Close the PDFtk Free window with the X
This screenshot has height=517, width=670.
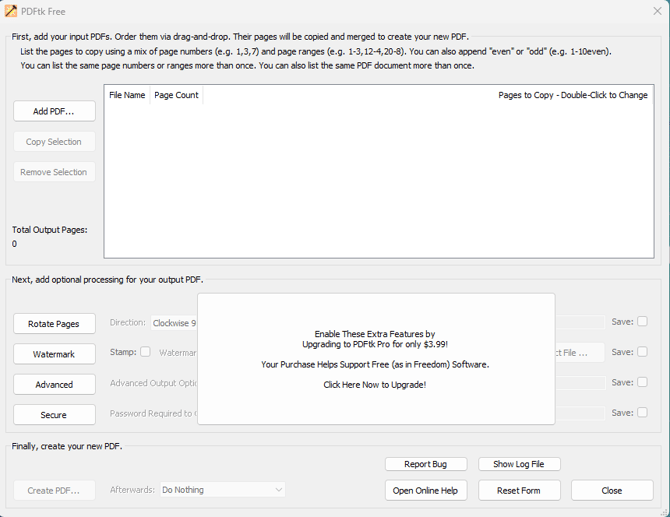tap(656, 11)
